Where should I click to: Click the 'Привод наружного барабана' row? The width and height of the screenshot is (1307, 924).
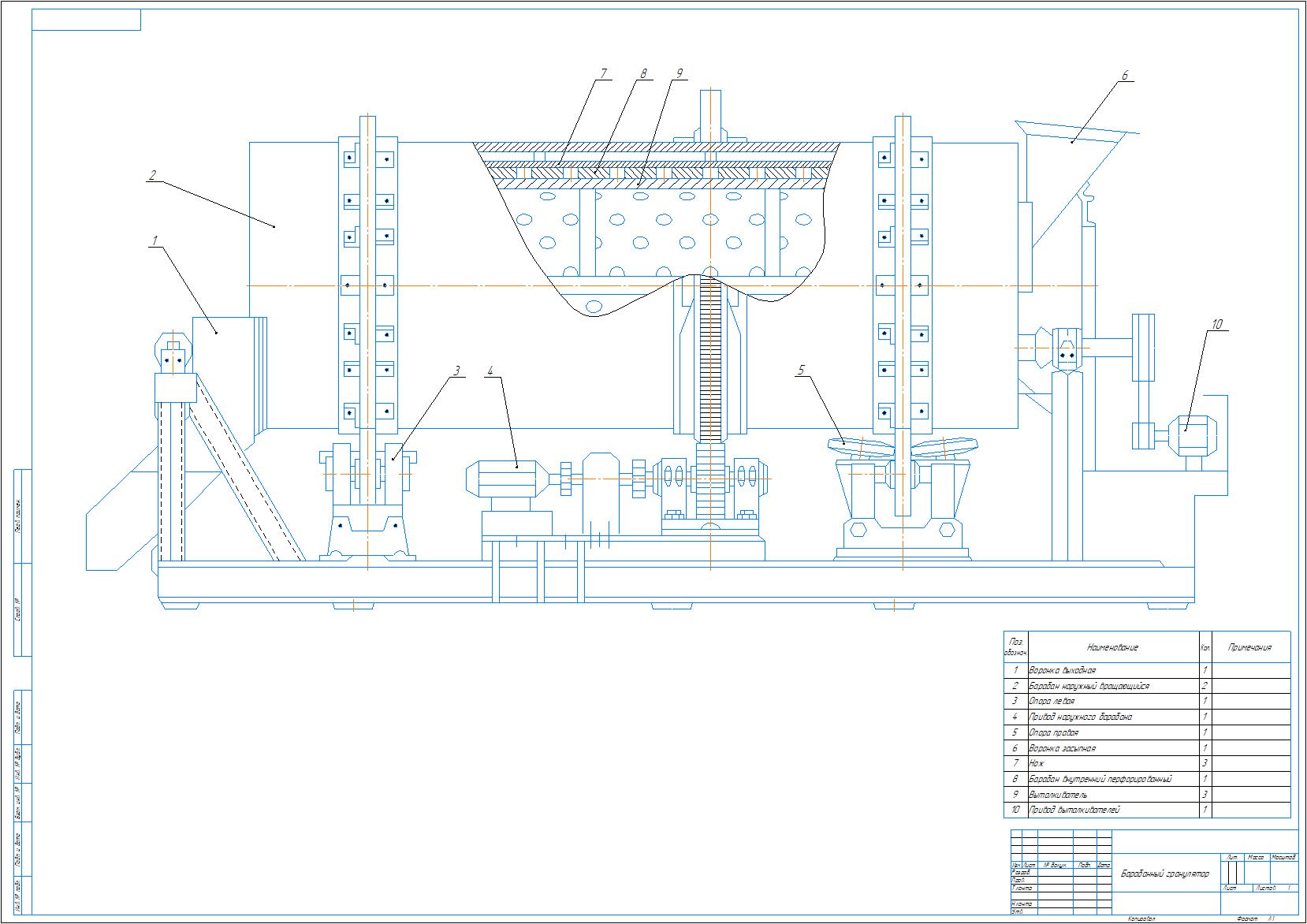[1080, 717]
